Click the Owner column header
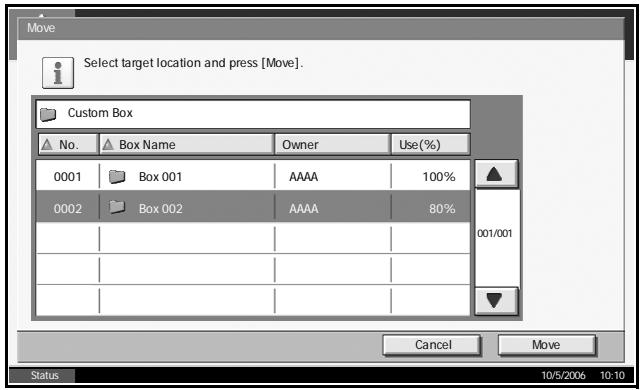The width and height of the screenshot is (640, 390). coord(332,144)
